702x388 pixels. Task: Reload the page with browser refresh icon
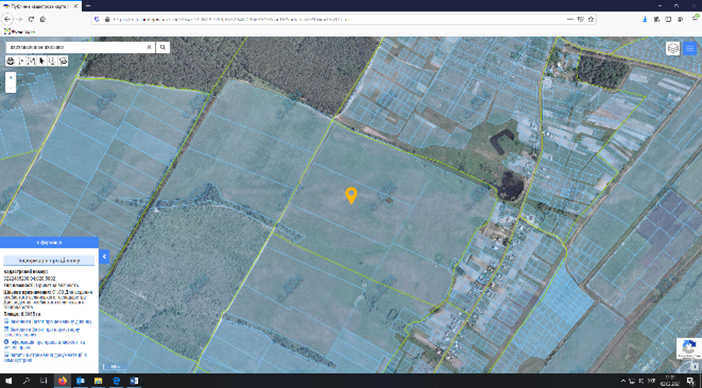click(x=31, y=19)
